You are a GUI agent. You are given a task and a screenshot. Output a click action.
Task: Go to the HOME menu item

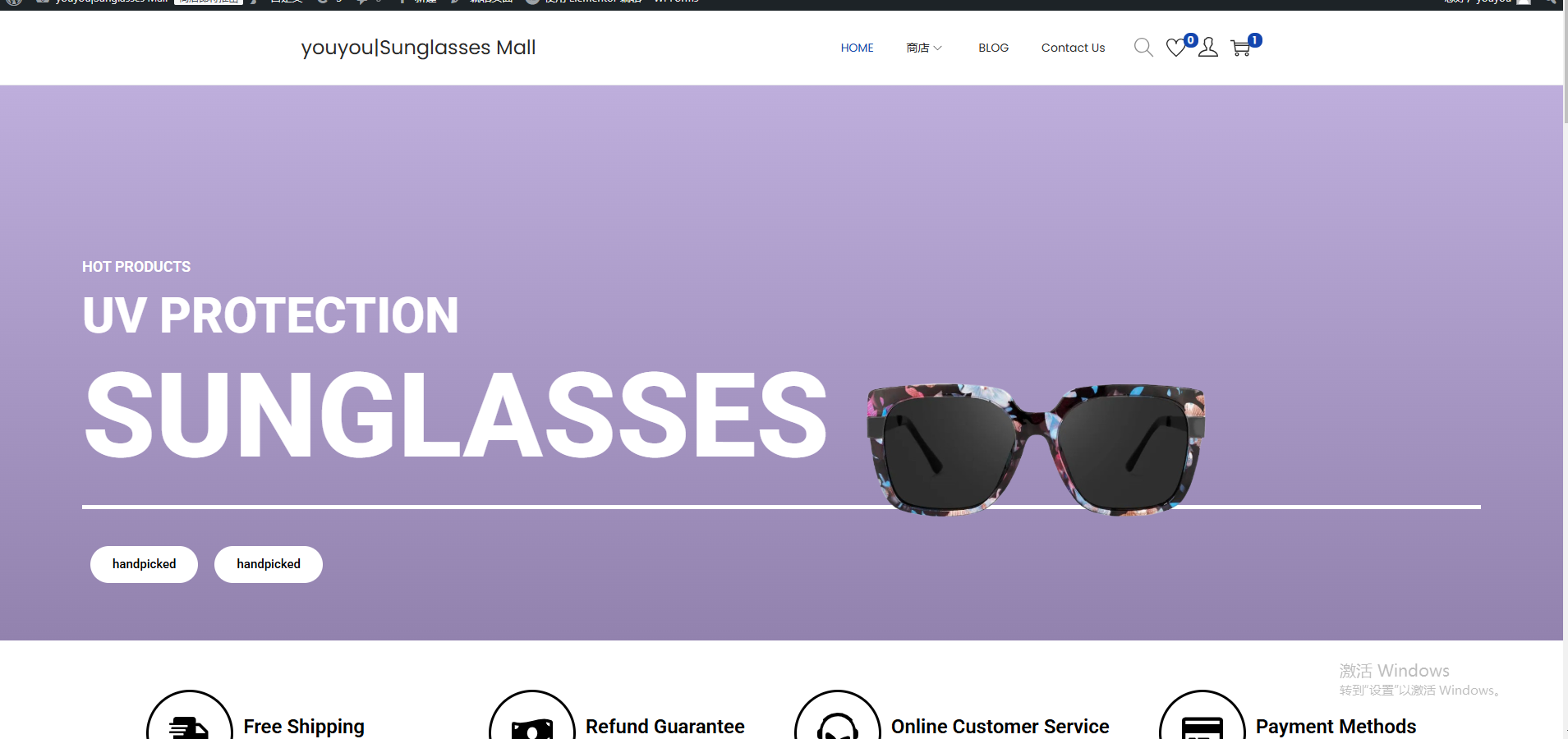coord(857,48)
